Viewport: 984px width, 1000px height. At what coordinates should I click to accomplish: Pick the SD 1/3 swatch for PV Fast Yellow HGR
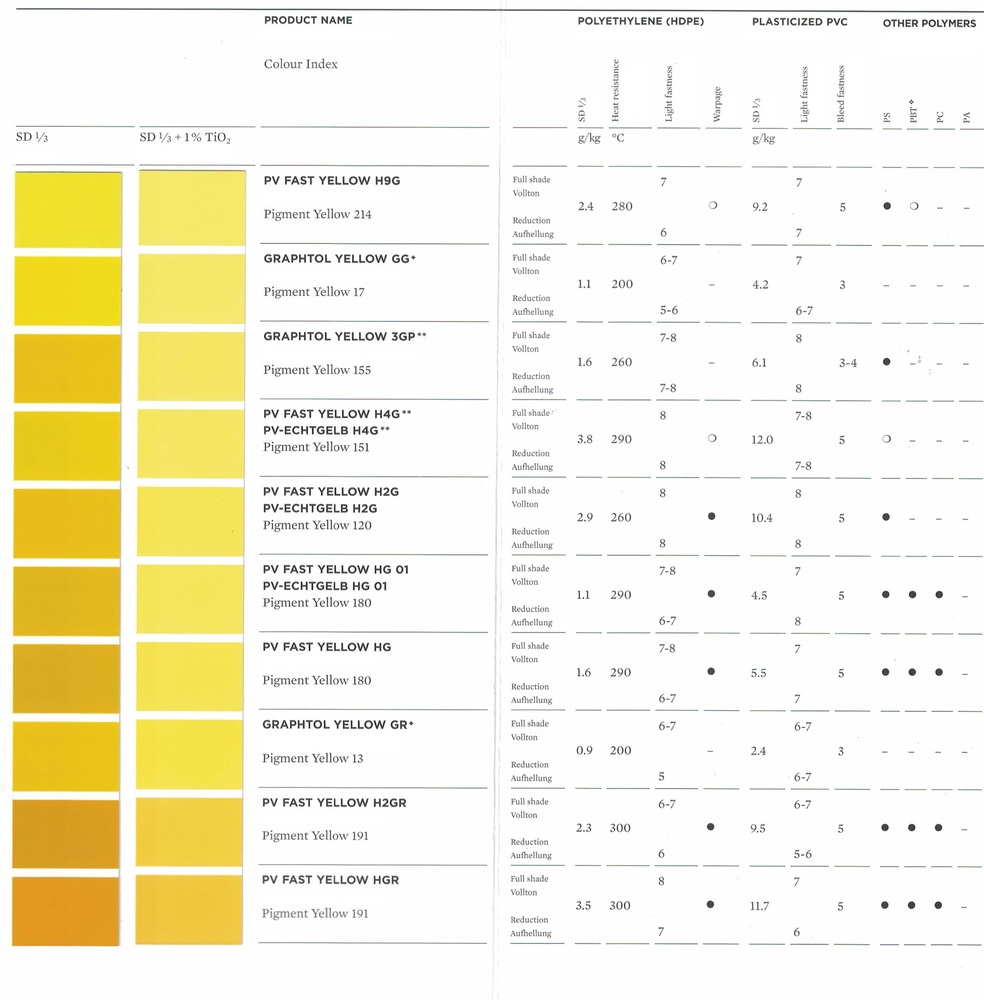click(66, 911)
